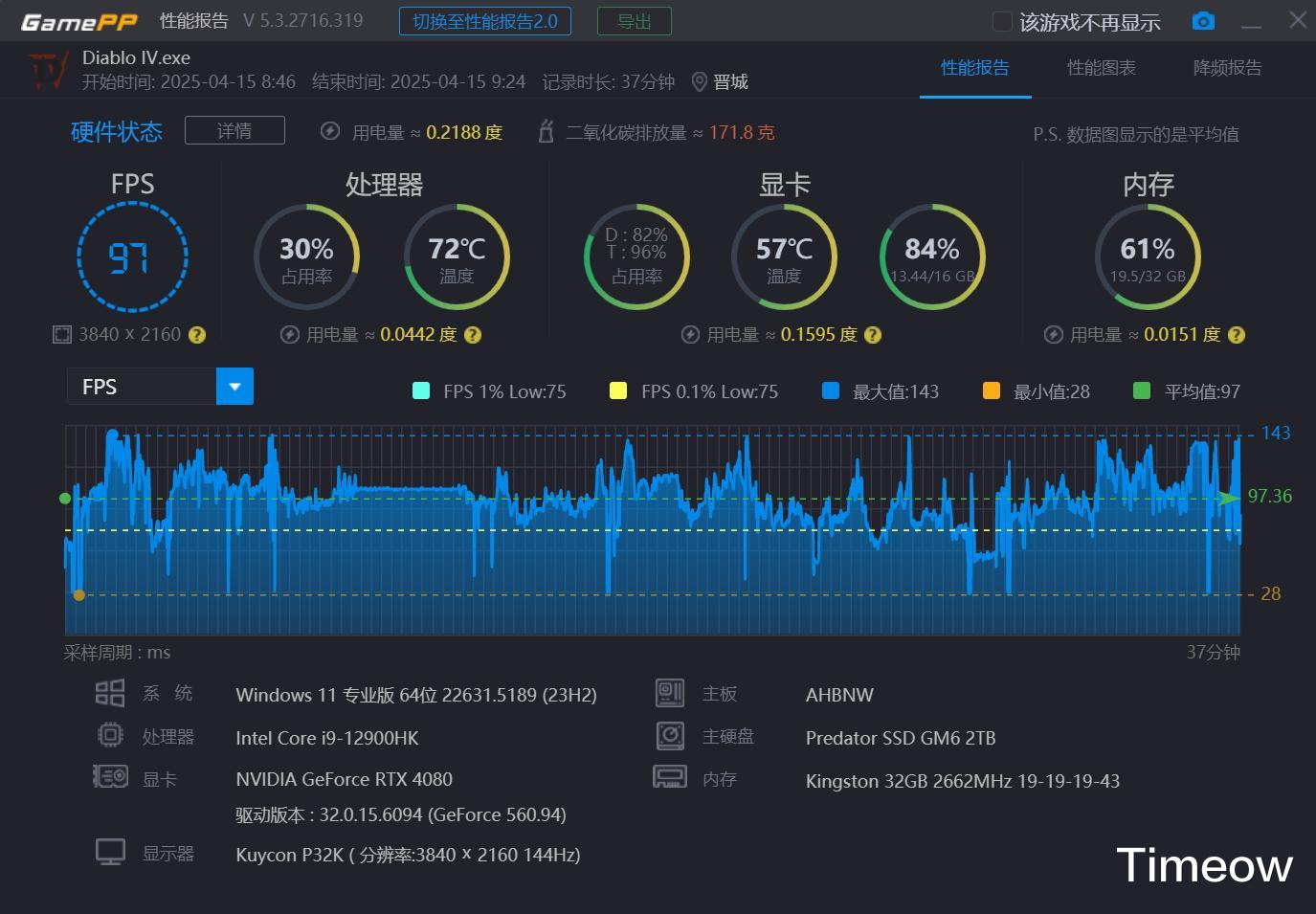
Task: Click the AHBNW motherboard text
Action: click(839, 695)
